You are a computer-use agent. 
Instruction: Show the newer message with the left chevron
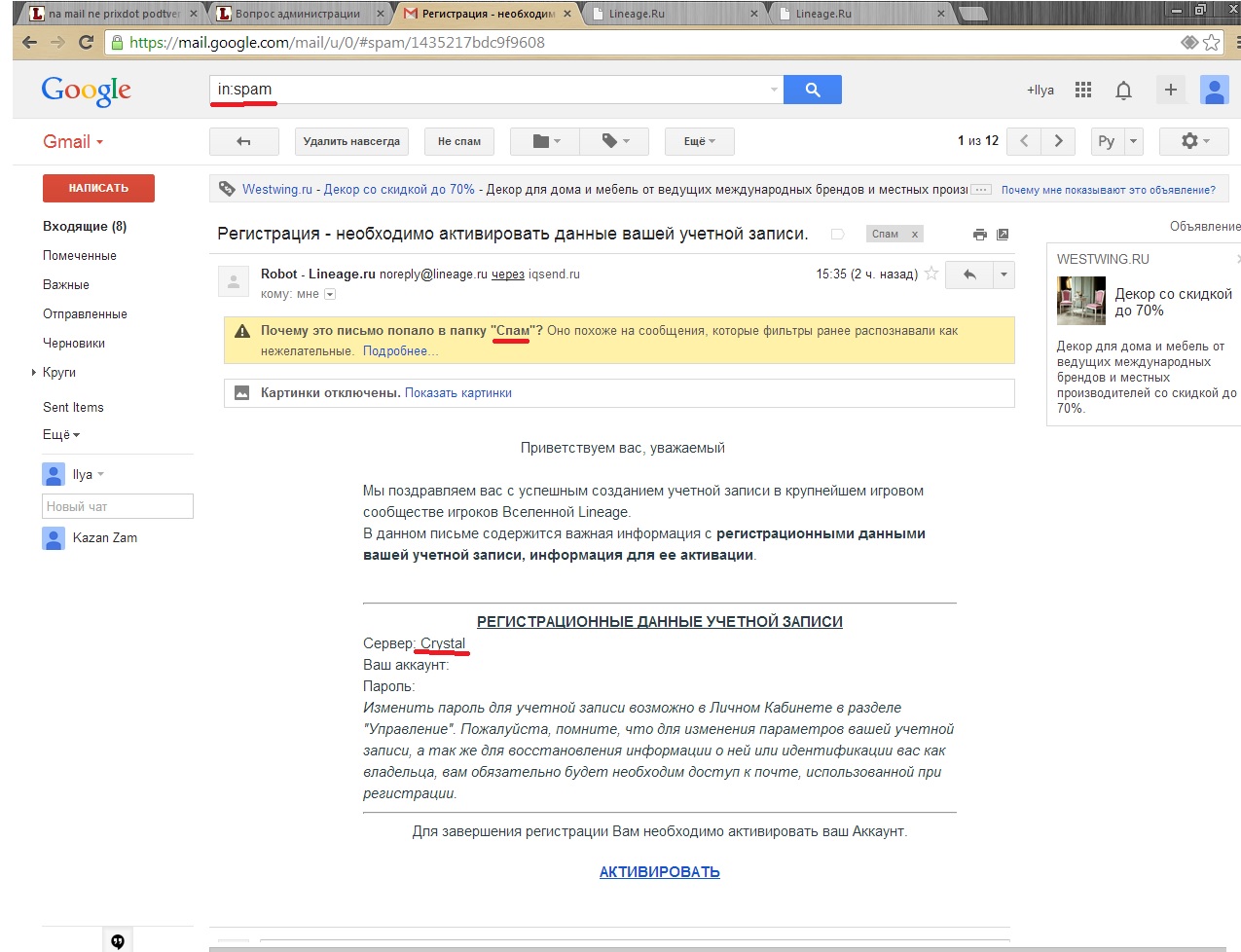click(1024, 141)
